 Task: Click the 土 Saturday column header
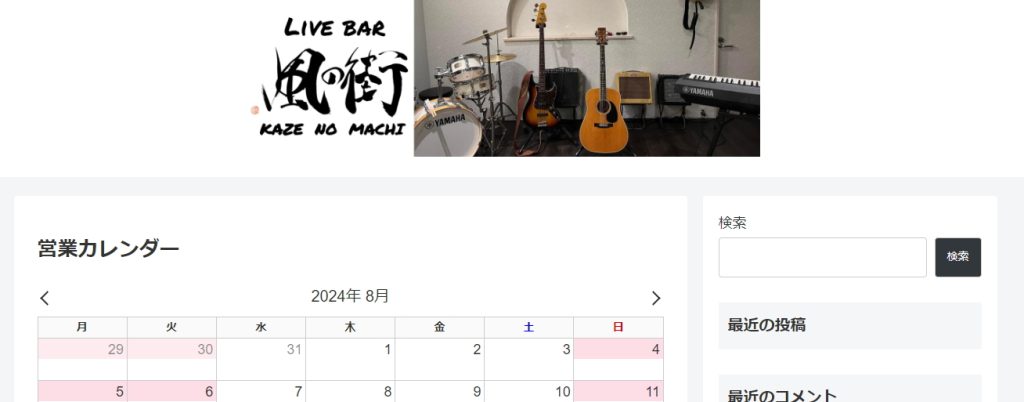coord(529,328)
